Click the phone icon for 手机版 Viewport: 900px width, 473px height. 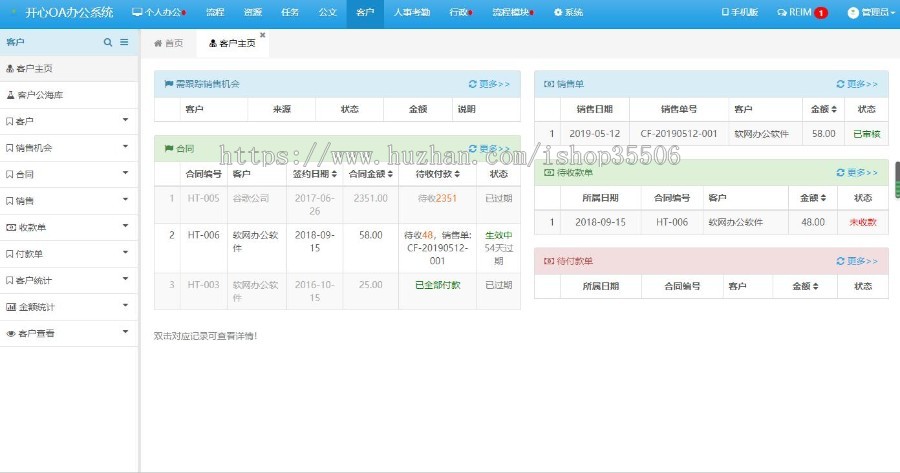pos(725,12)
